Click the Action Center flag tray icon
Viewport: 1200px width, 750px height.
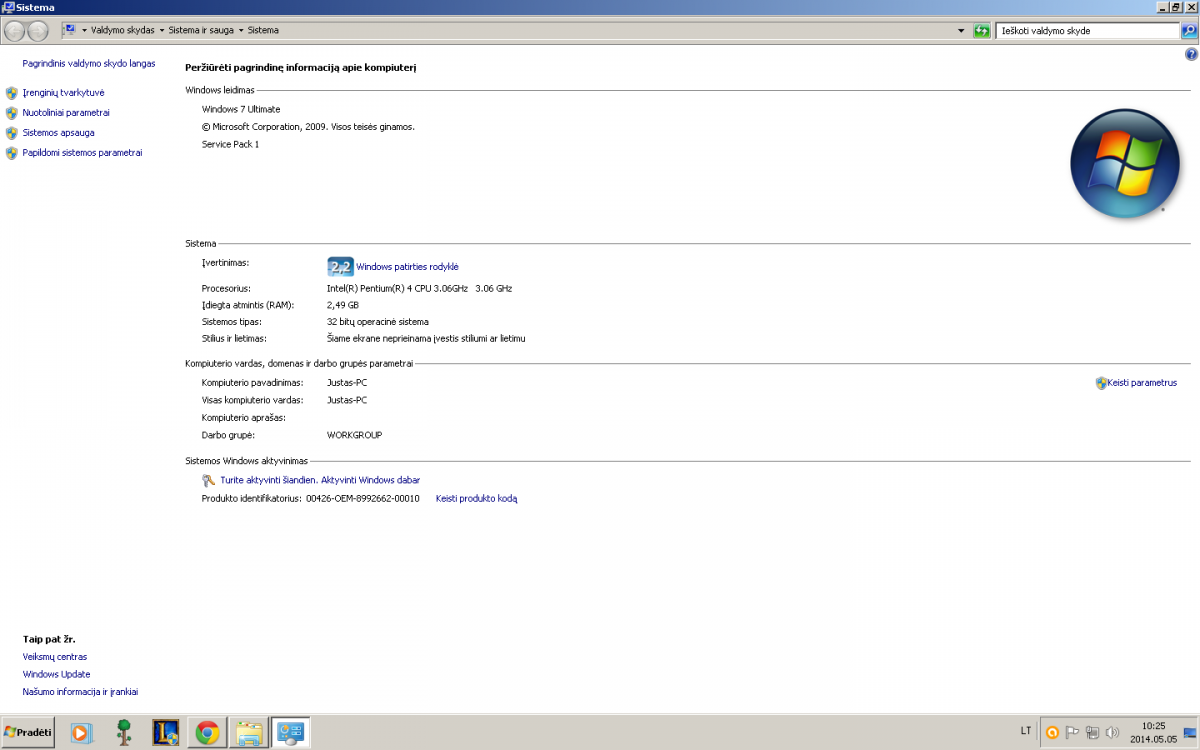pyautogui.click(x=1072, y=733)
